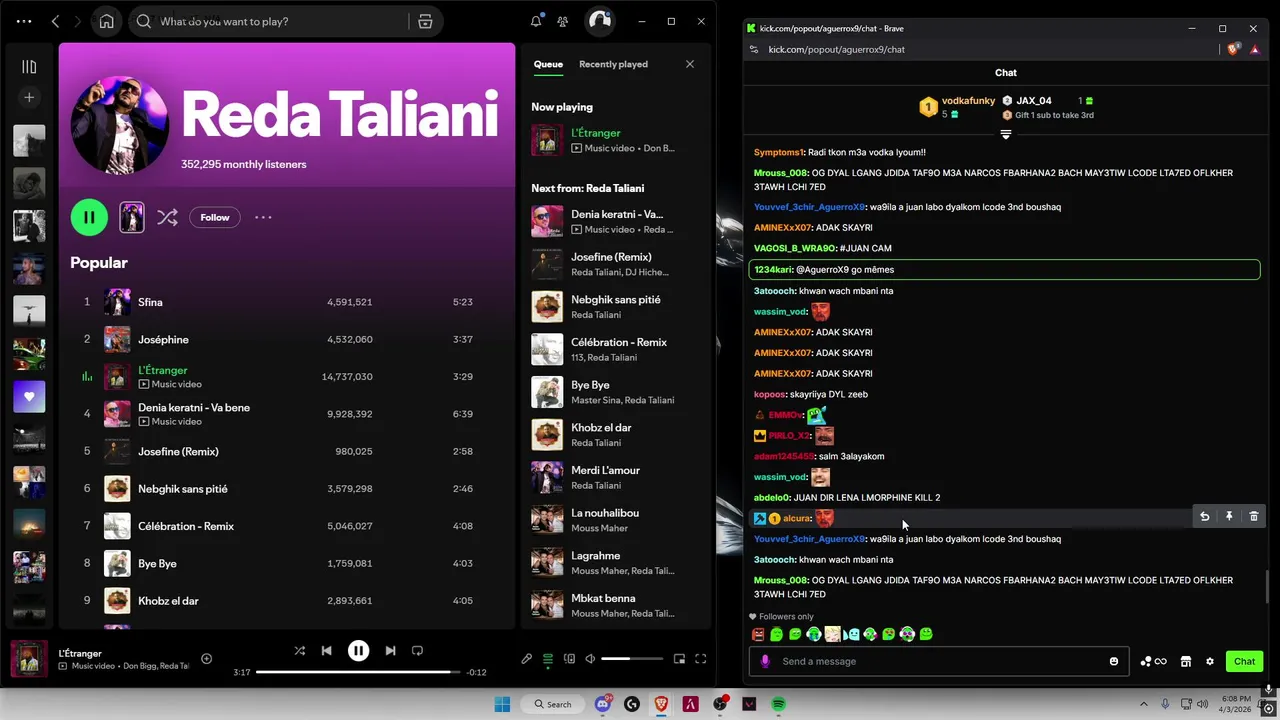This screenshot has height=720, width=1280.
Task: Click Lagrahme queue thumbnail
Action: (x=547, y=563)
